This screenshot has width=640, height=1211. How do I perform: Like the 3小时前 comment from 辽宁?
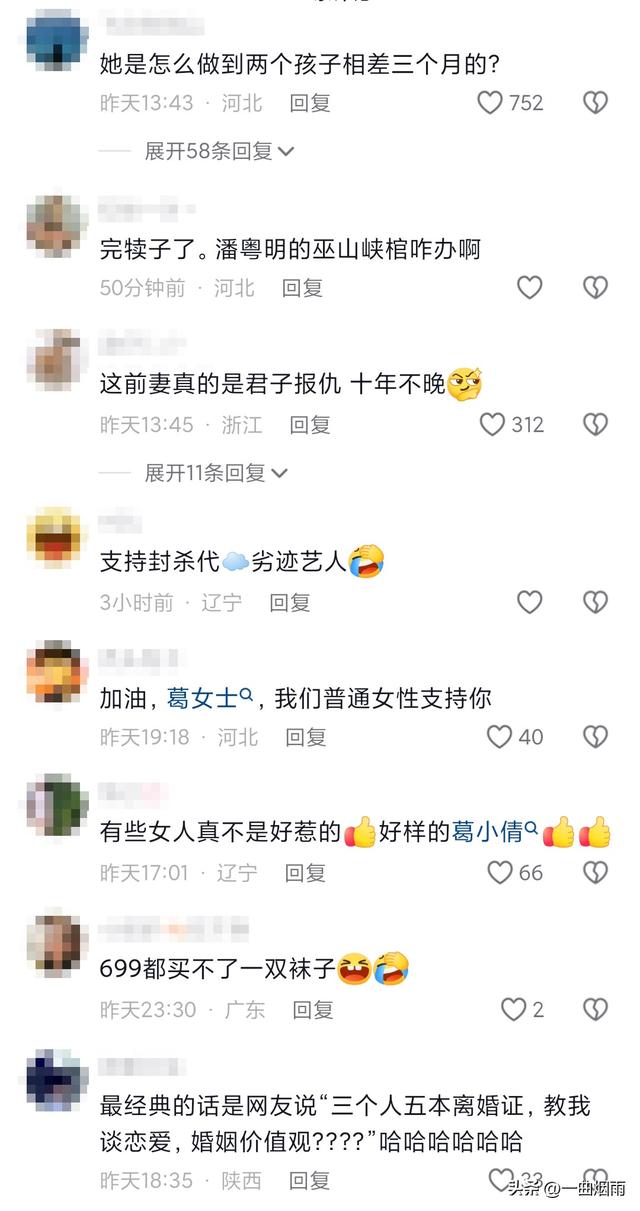pos(529,602)
